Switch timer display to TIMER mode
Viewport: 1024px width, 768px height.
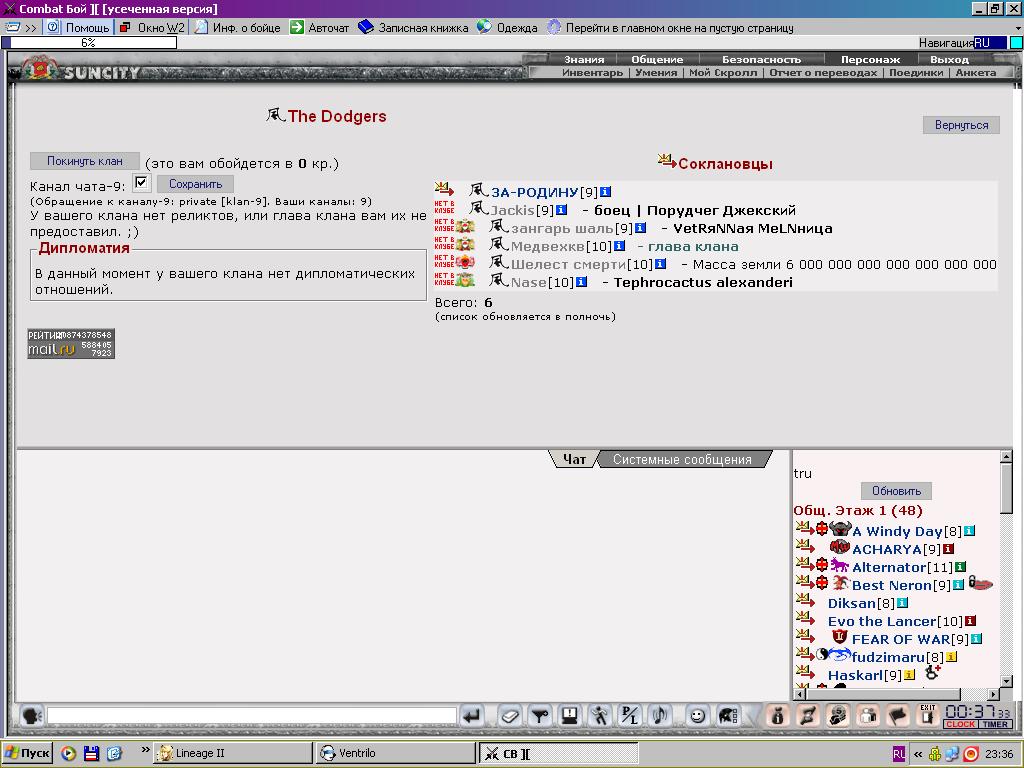point(995,724)
